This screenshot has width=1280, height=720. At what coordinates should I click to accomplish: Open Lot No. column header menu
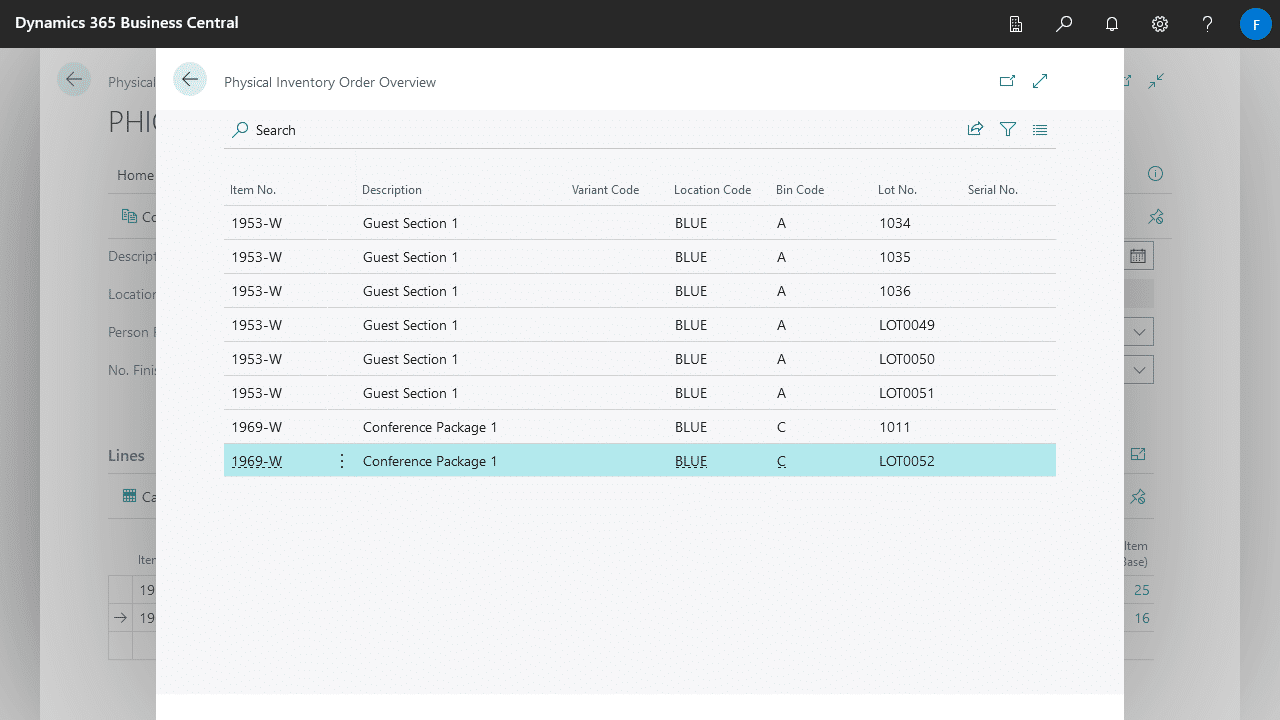(897, 190)
